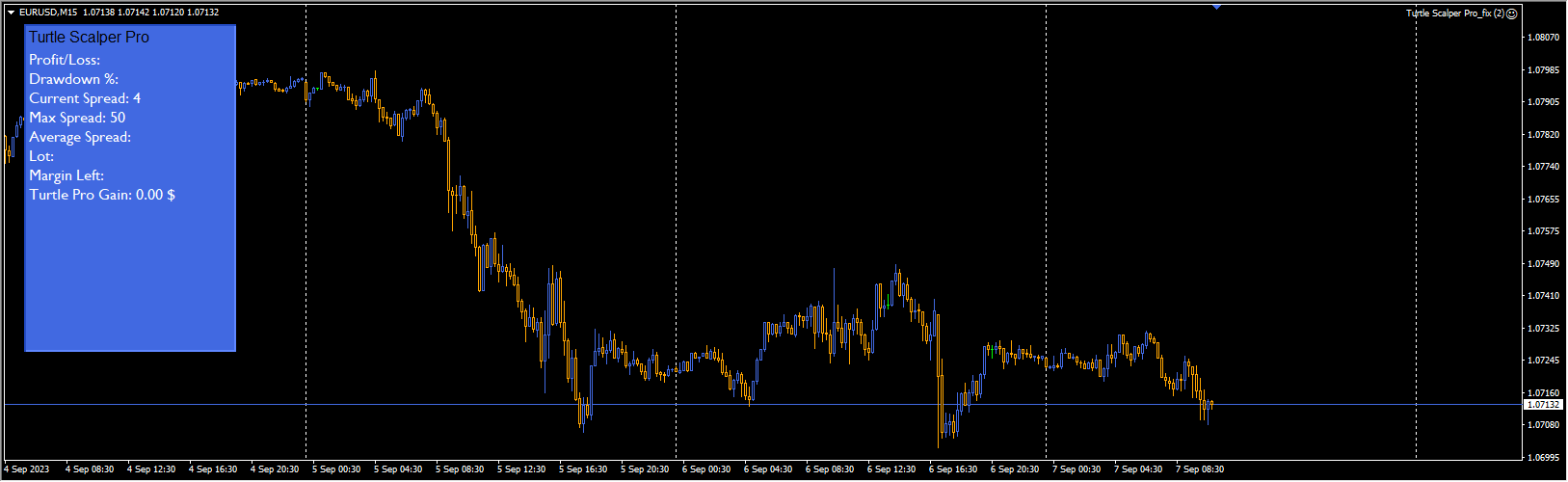Click the 1.08070 level on price scale
Viewport: 1568px width, 482px height.
1543,38
